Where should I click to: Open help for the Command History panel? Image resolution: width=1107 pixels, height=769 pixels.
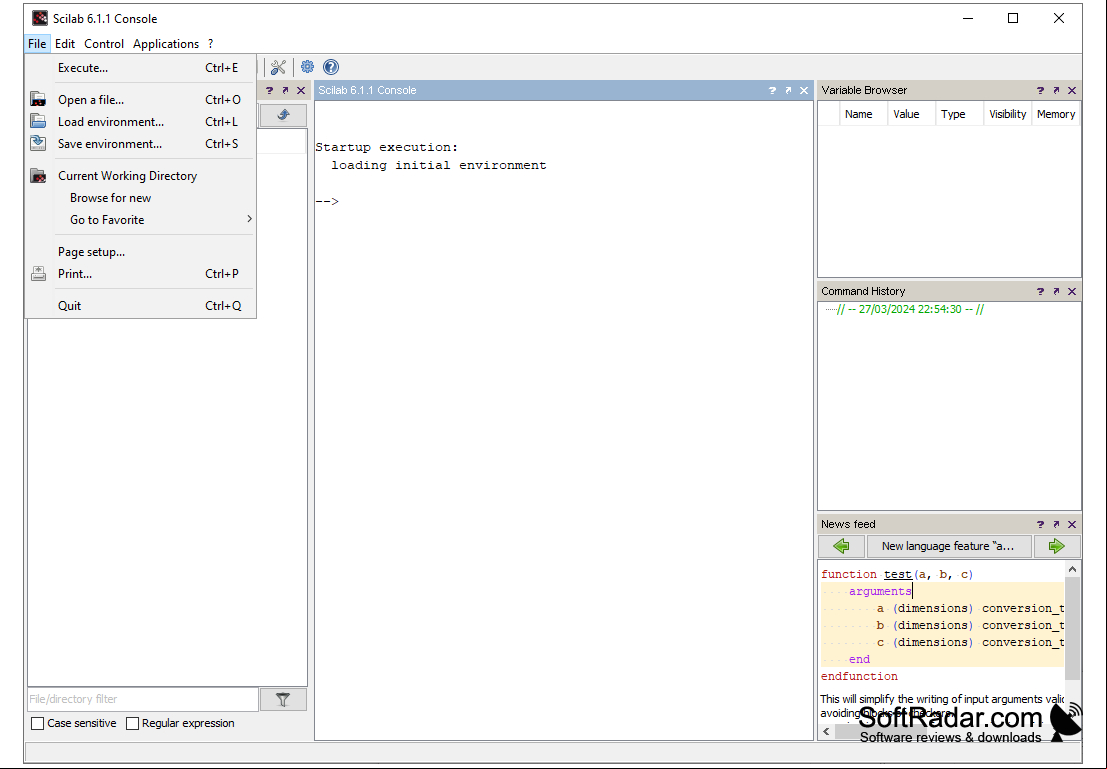coord(1040,291)
